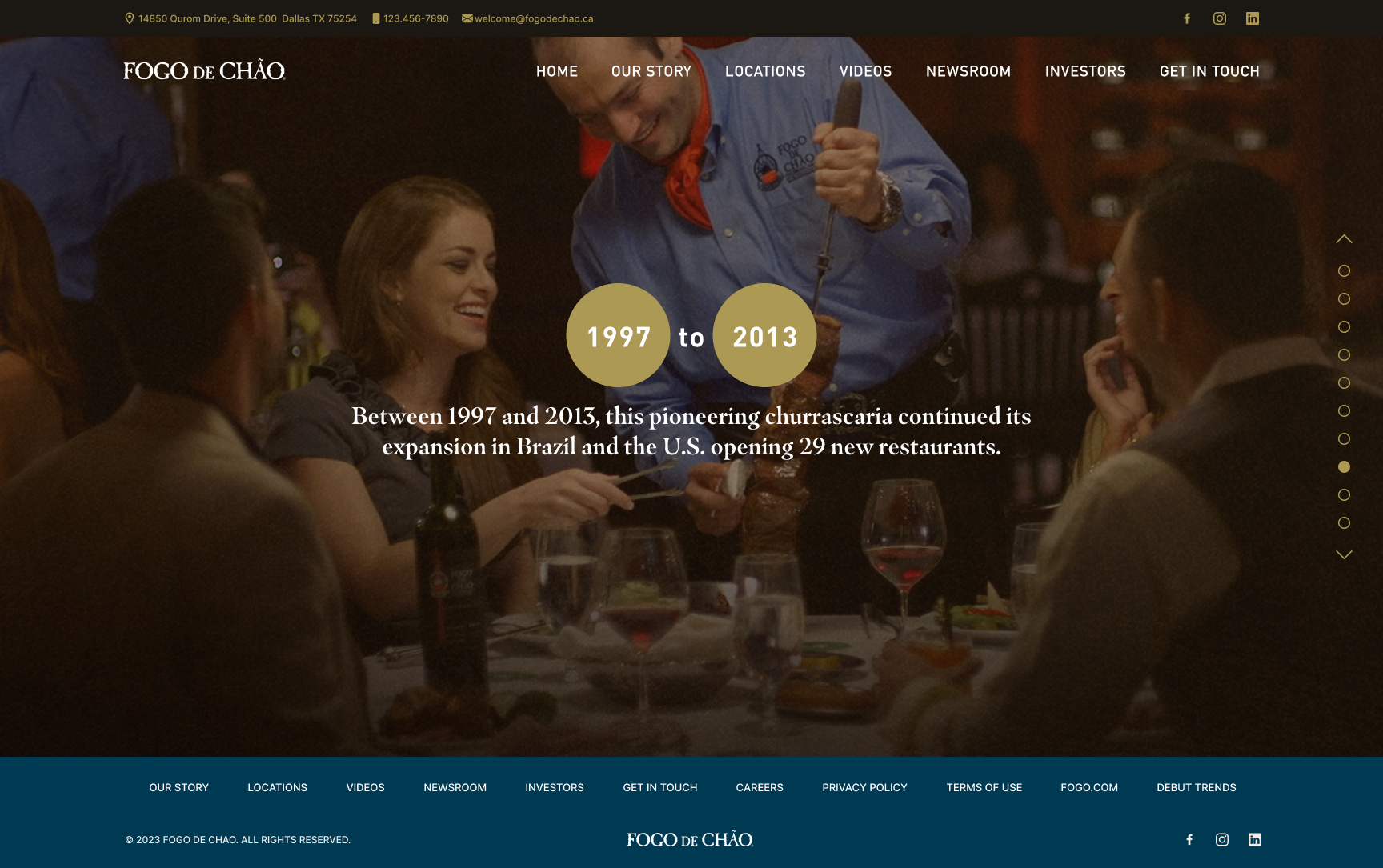This screenshot has width=1383, height=868.
Task: Click GET IN TOUCH in top navigation
Action: [x=1209, y=71]
